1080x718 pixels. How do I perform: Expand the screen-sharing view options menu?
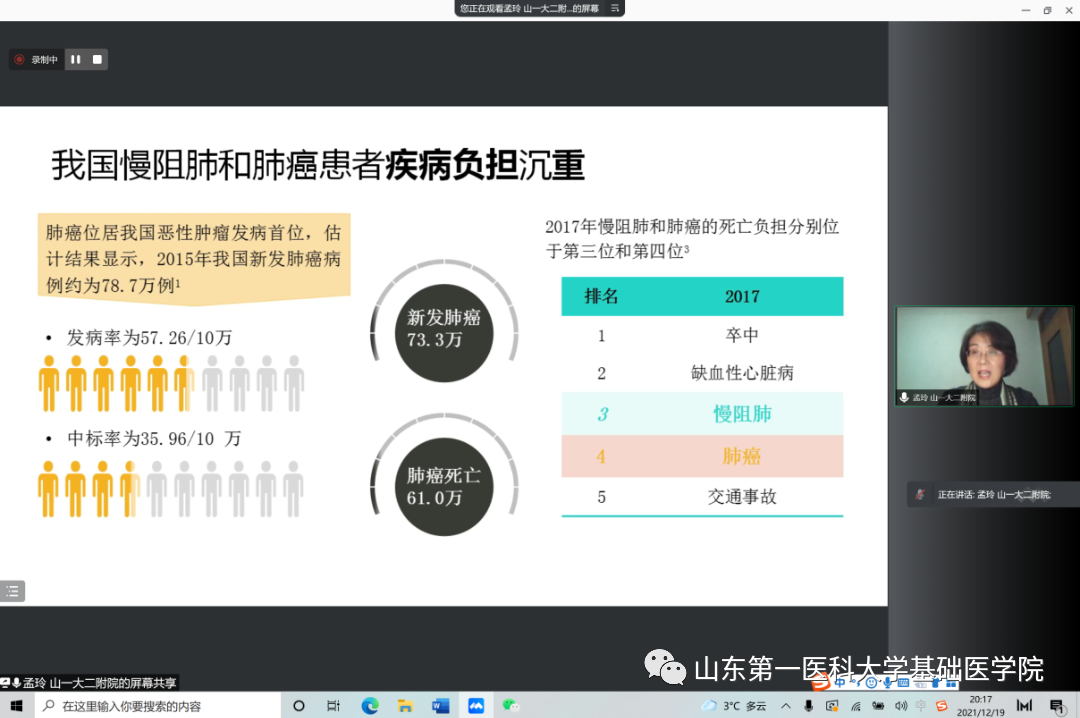click(x=615, y=8)
